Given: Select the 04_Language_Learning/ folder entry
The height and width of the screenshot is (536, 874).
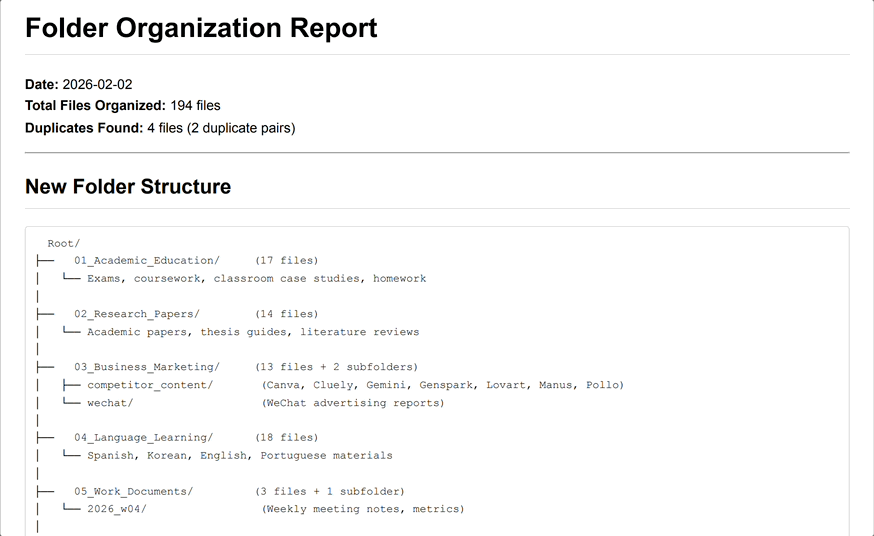Looking at the screenshot, I should [143, 437].
